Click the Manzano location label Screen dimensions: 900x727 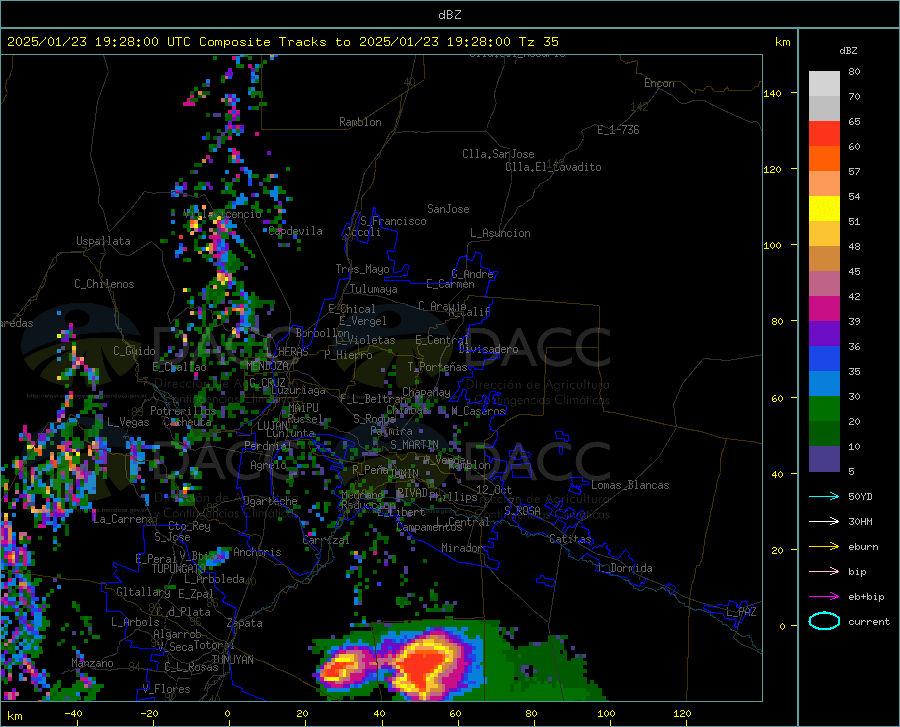(x=92, y=663)
